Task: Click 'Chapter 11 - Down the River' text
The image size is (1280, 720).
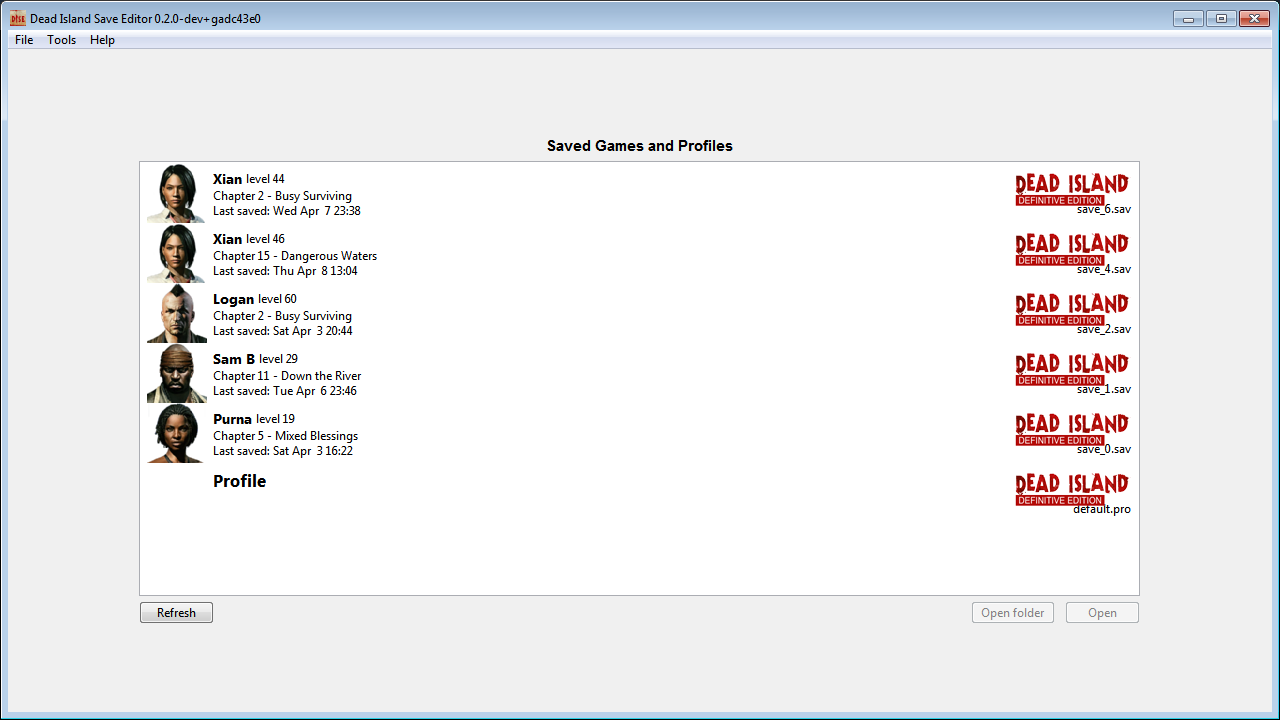Action: click(287, 376)
